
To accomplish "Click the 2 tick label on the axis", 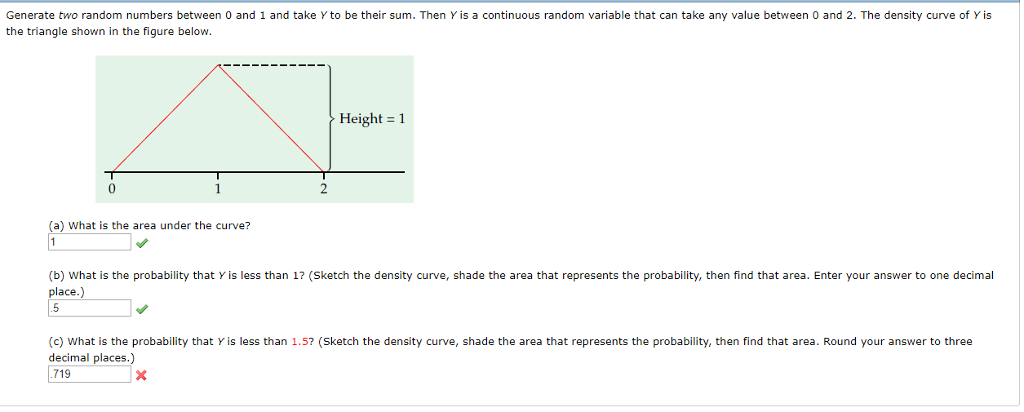I will click(x=323, y=189).
